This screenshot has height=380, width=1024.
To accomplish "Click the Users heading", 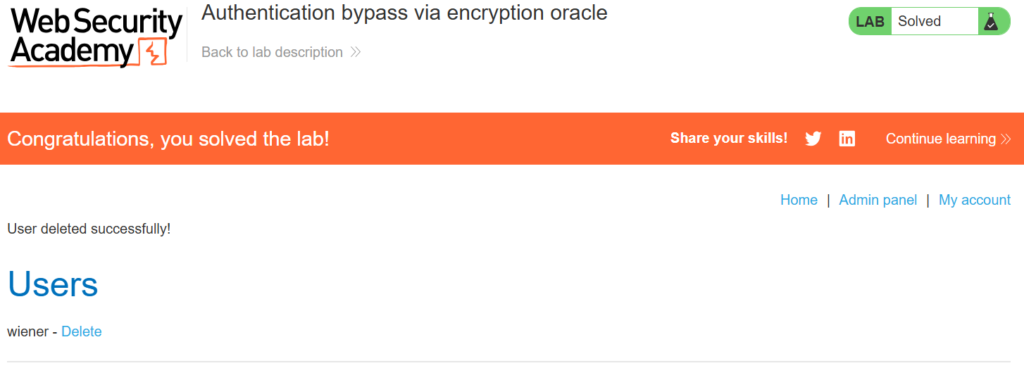I will tap(53, 284).
